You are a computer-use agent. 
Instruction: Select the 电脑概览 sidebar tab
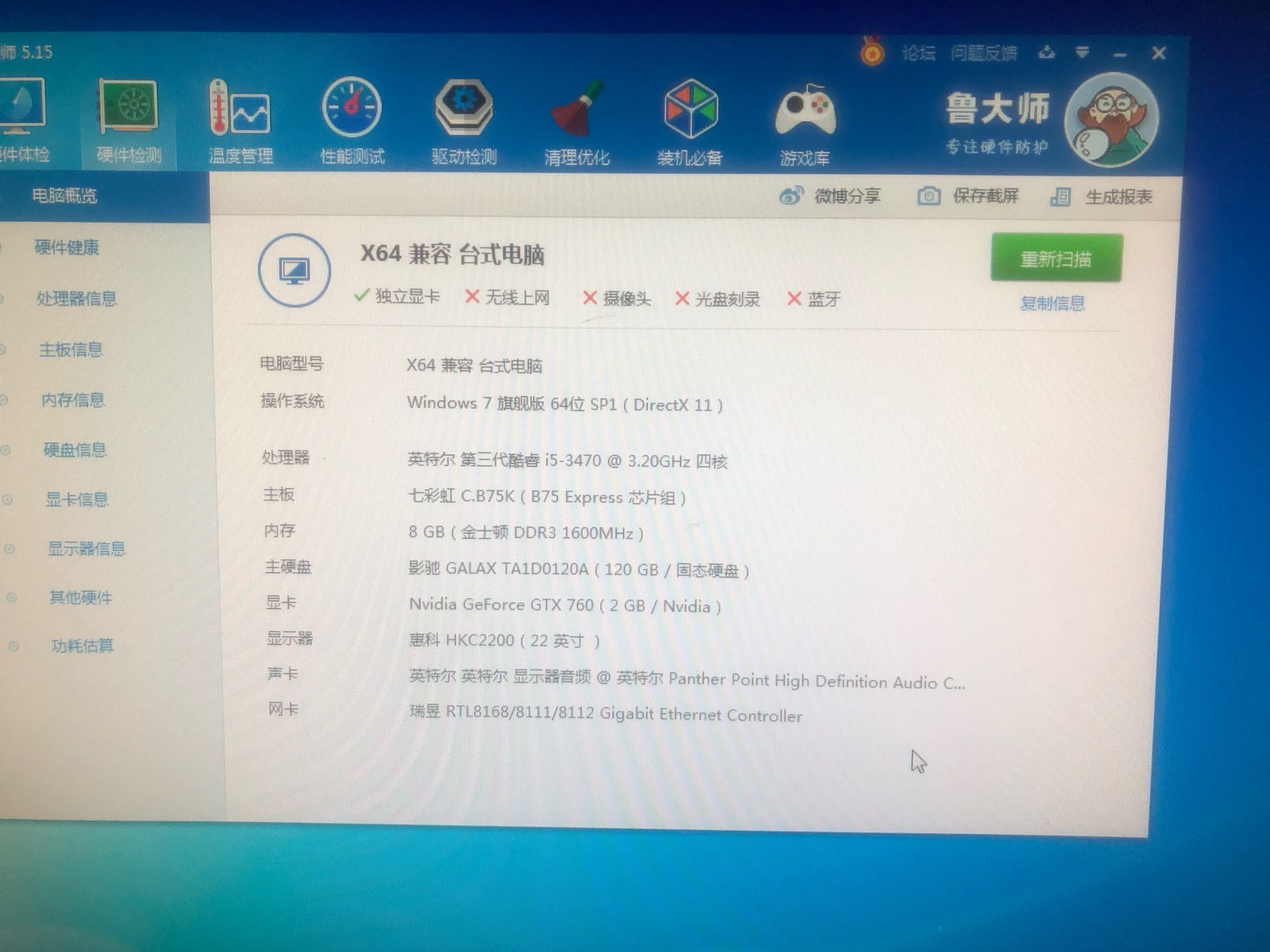coord(65,196)
